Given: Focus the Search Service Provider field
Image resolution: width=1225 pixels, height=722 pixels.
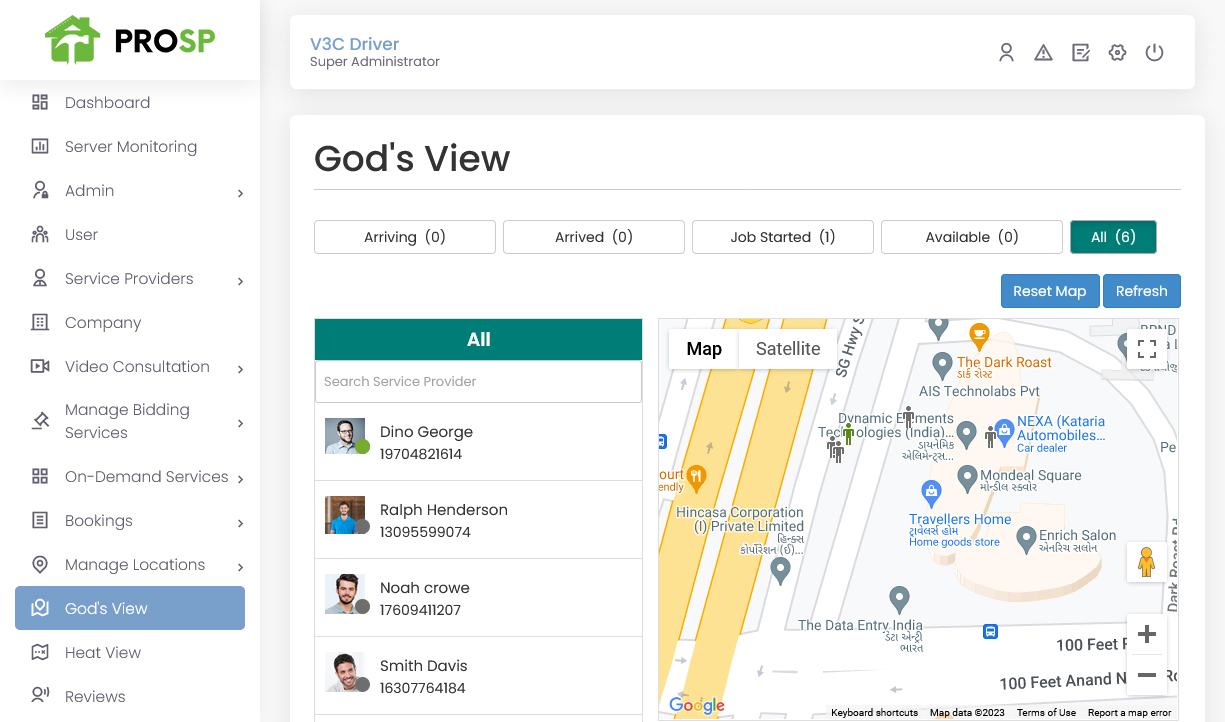Looking at the screenshot, I should (478, 381).
